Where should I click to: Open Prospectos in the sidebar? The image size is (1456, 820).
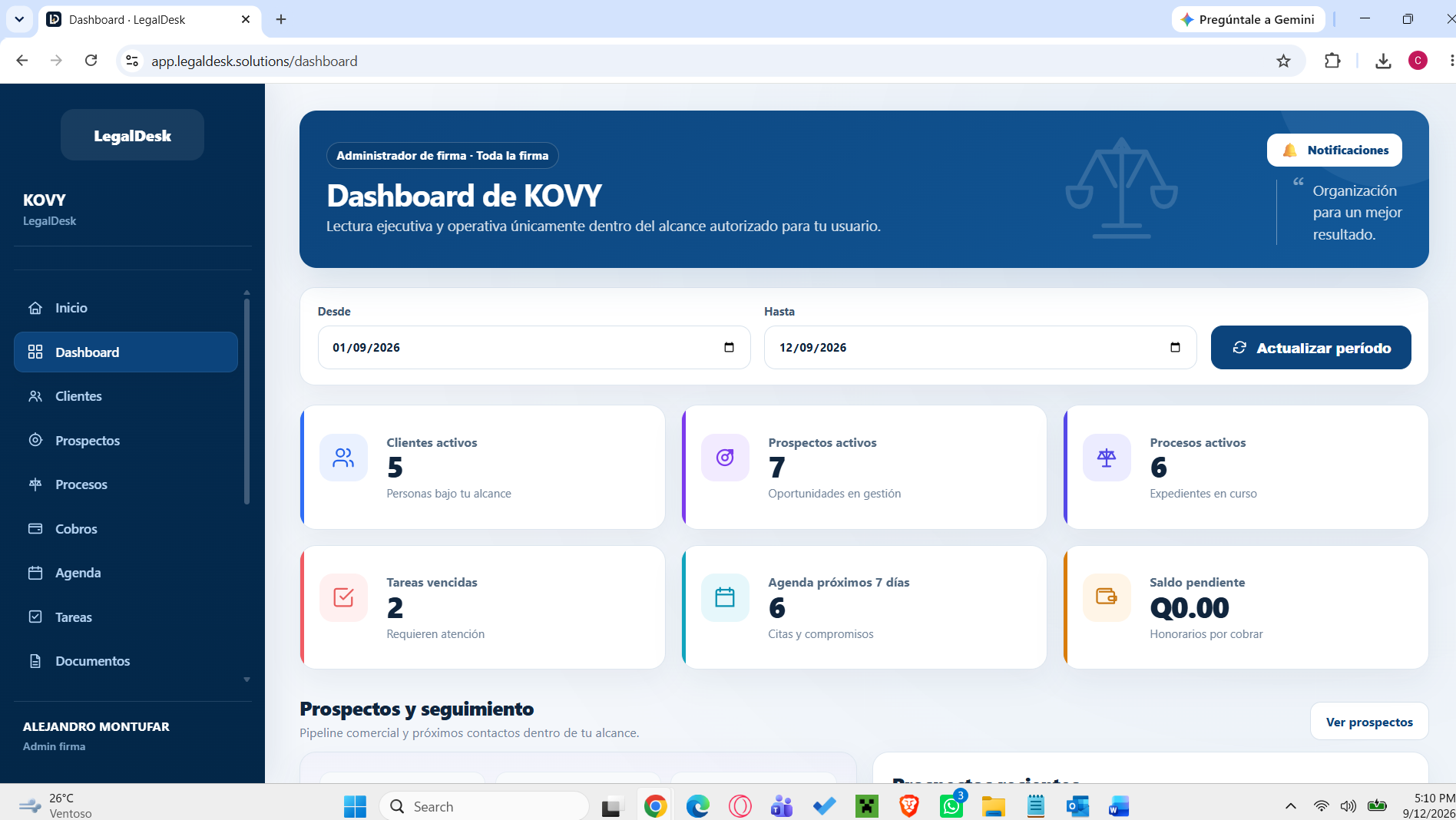pyautogui.click(x=126, y=441)
